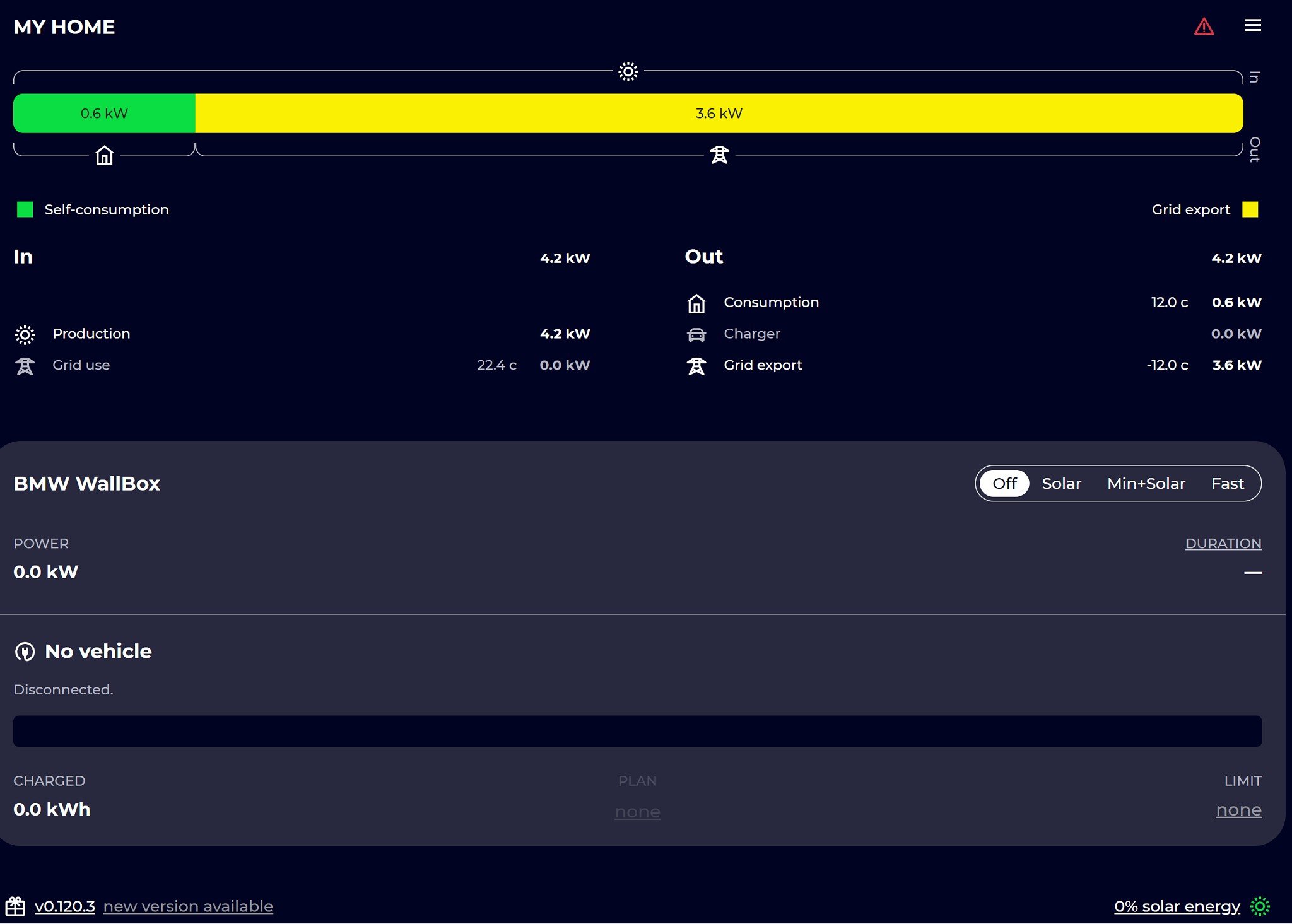Click the Disconnected. status text

[x=63, y=690]
